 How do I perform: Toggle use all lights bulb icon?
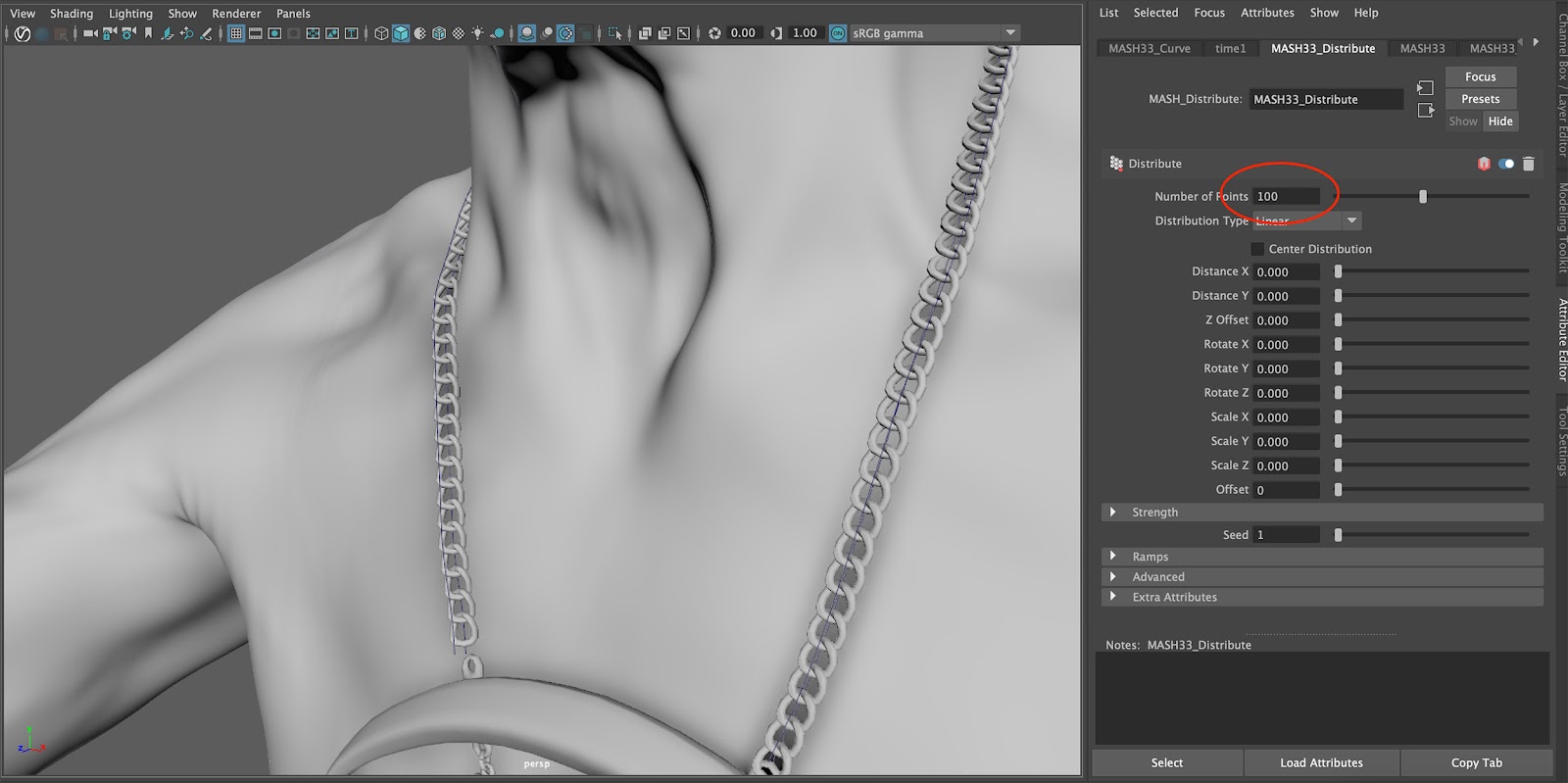click(x=477, y=33)
